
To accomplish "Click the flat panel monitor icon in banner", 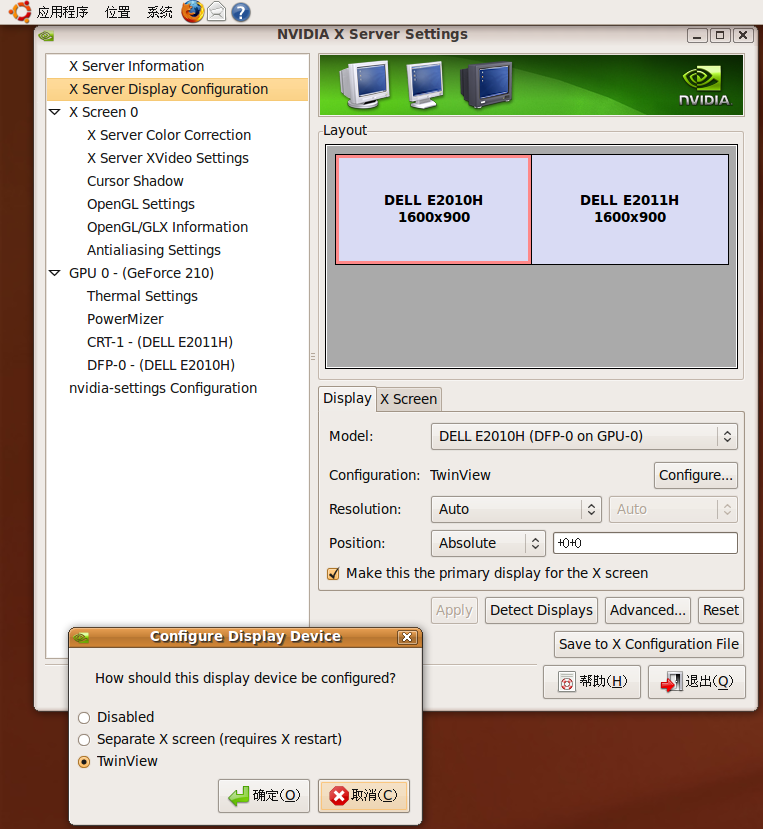I will (x=425, y=85).
